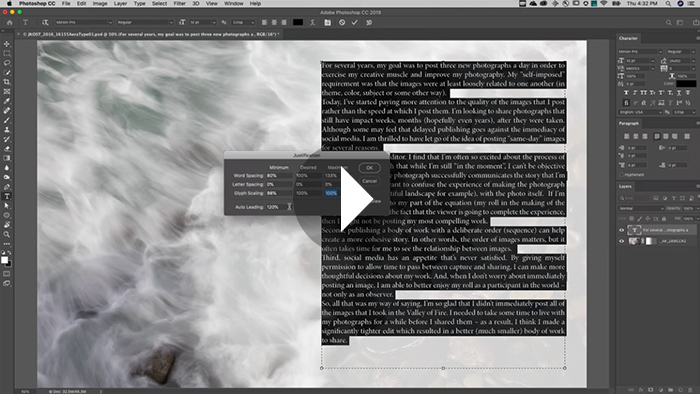Select the Dodge tool
The height and width of the screenshot is (394, 700).
[x=7, y=177]
